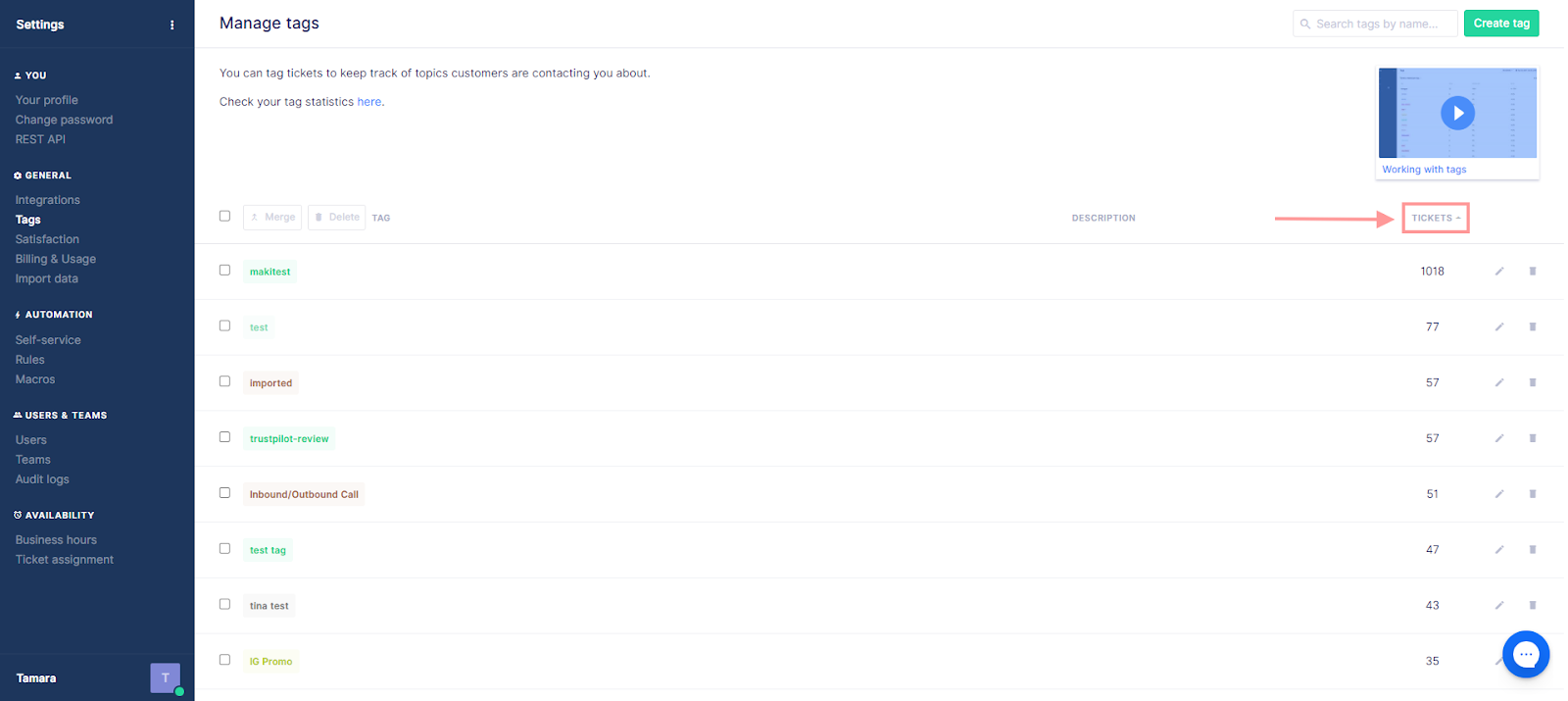The width and height of the screenshot is (1568, 701).
Task: Edit the Inbound/Outbound Call tag
Action: click(1499, 494)
